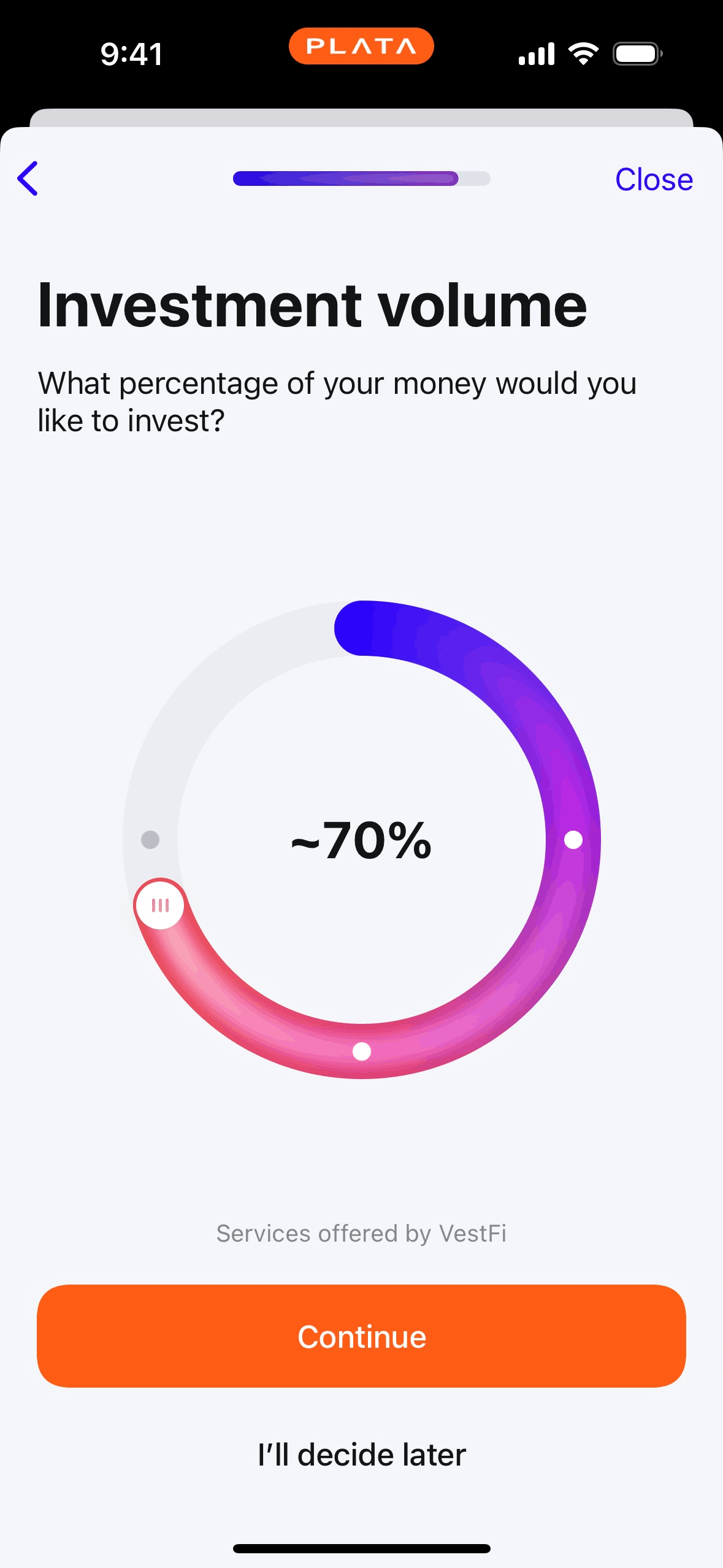Tap the Wi-Fi status icon
Image resolution: width=723 pixels, height=1568 pixels.
[583, 54]
